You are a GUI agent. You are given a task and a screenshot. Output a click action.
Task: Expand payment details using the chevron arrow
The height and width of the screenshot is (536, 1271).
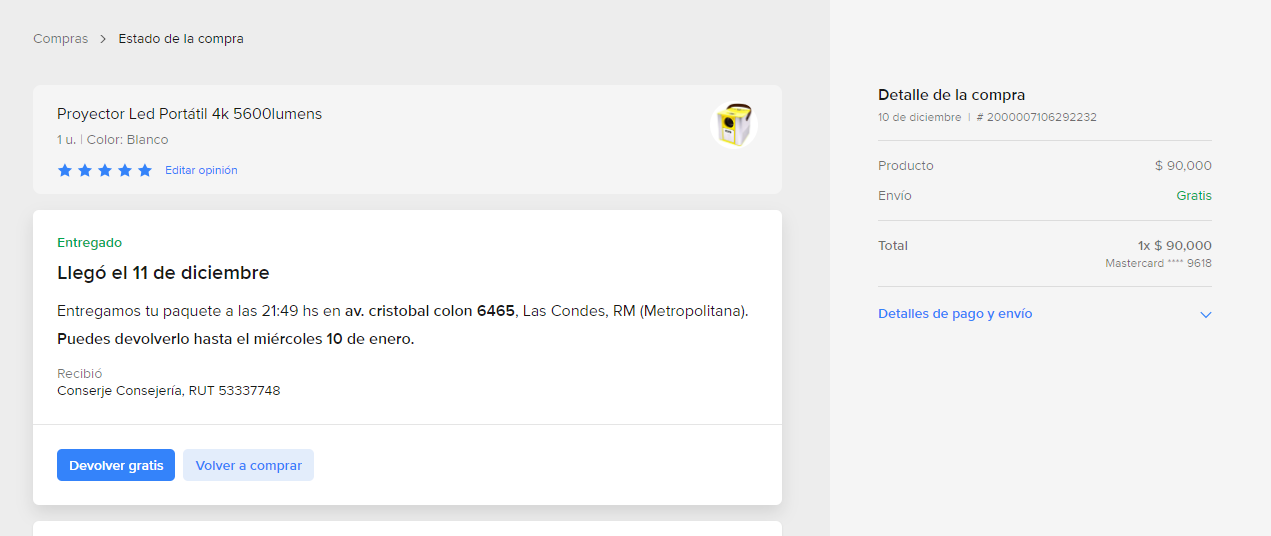(1205, 314)
